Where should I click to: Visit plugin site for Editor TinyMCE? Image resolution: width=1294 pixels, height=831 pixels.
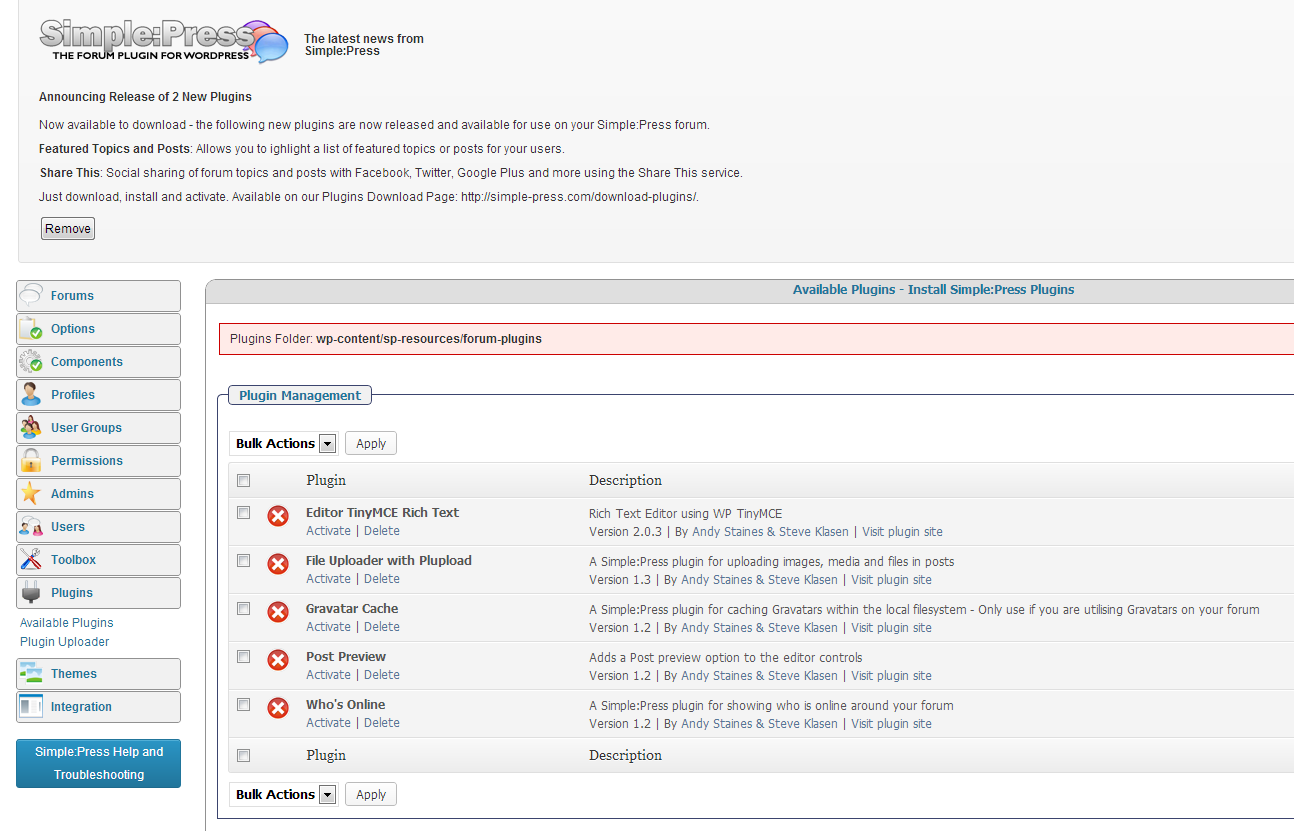[902, 532]
